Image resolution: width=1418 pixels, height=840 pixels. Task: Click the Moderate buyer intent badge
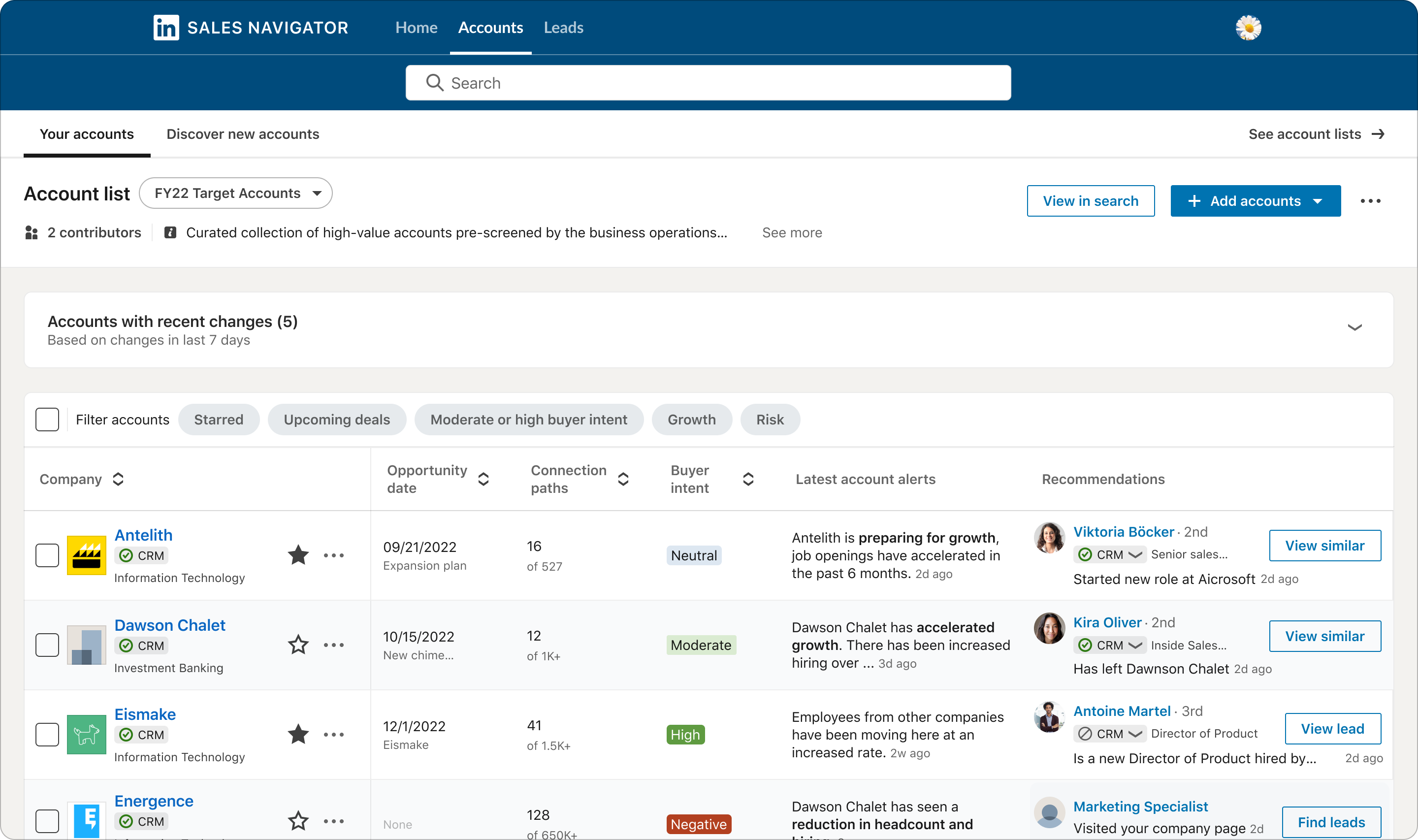pos(701,646)
